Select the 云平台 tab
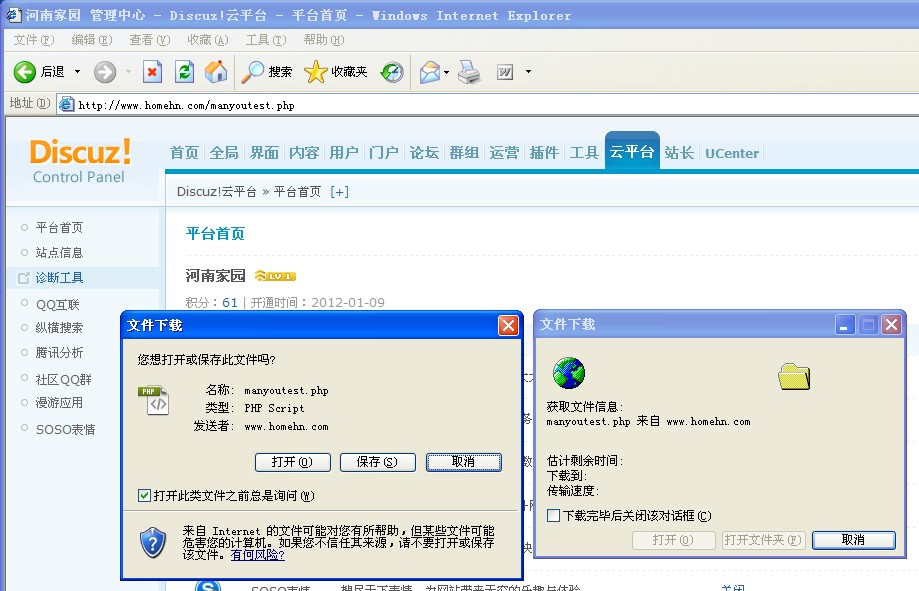 click(x=632, y=151)
